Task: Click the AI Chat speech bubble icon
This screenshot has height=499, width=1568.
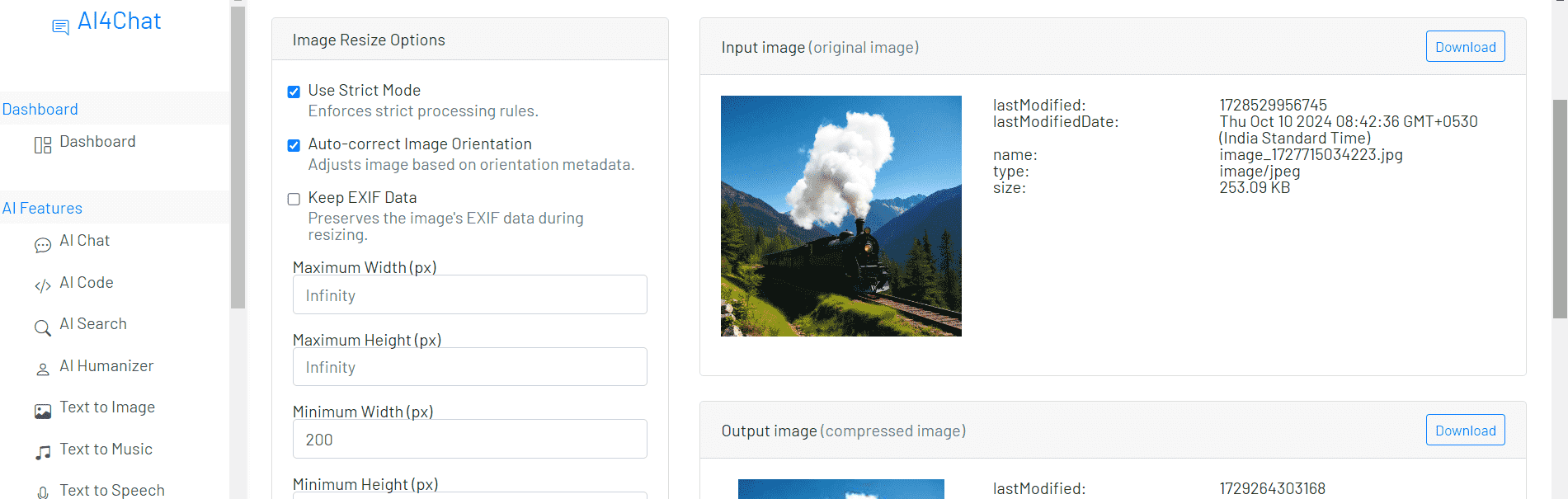Action: 43,245
